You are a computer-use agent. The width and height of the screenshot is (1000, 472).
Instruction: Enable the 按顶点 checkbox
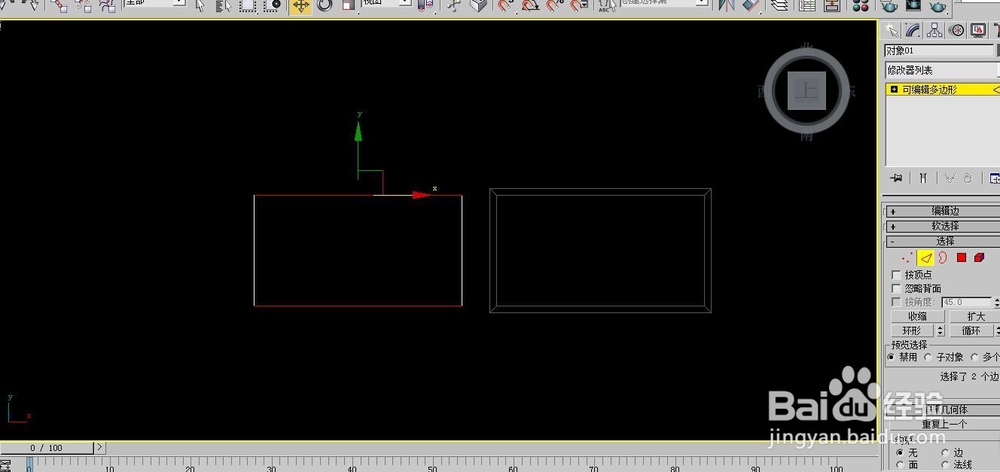(896, 274)
